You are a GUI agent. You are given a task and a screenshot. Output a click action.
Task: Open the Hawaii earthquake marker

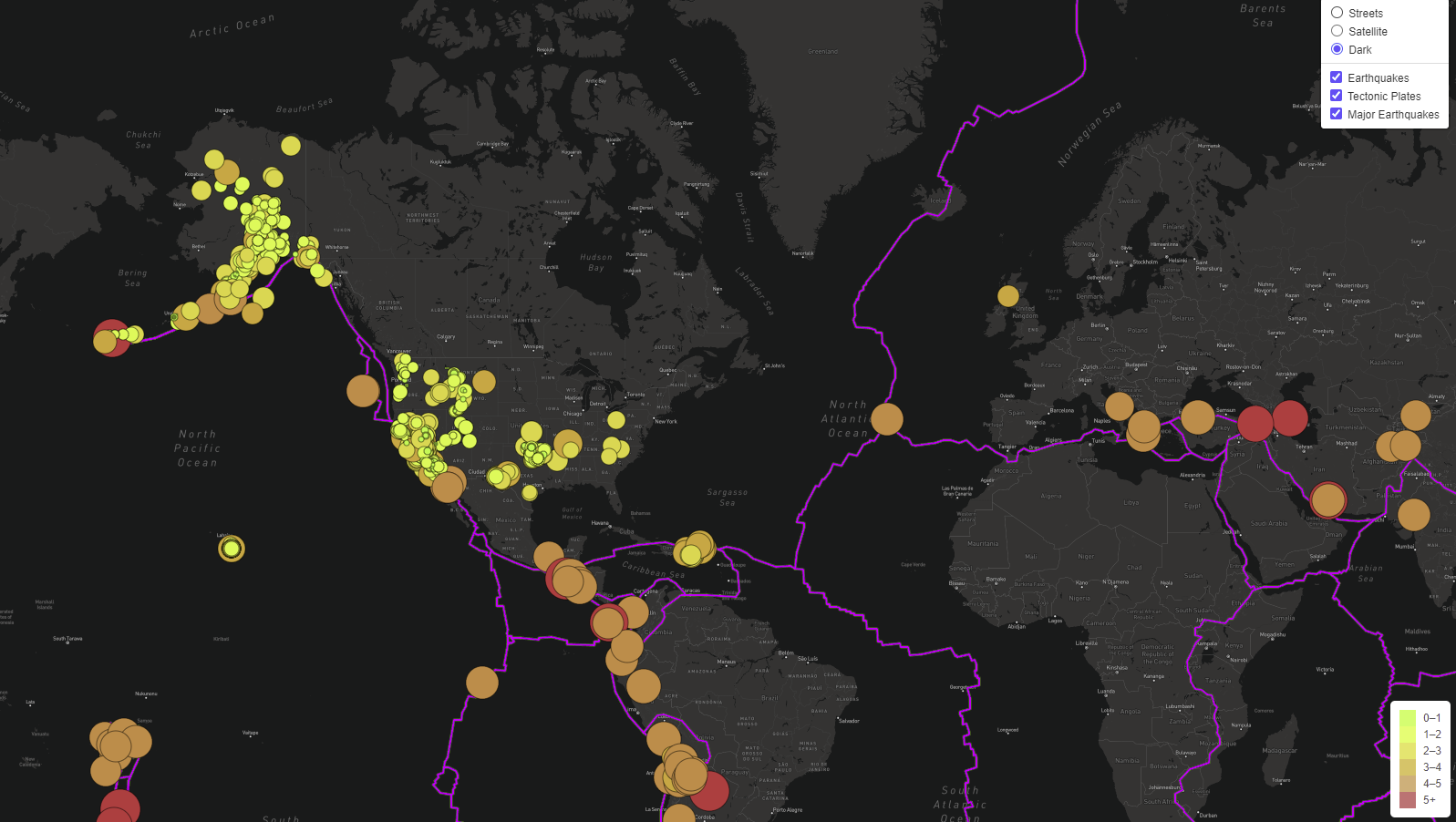(232, 549)
